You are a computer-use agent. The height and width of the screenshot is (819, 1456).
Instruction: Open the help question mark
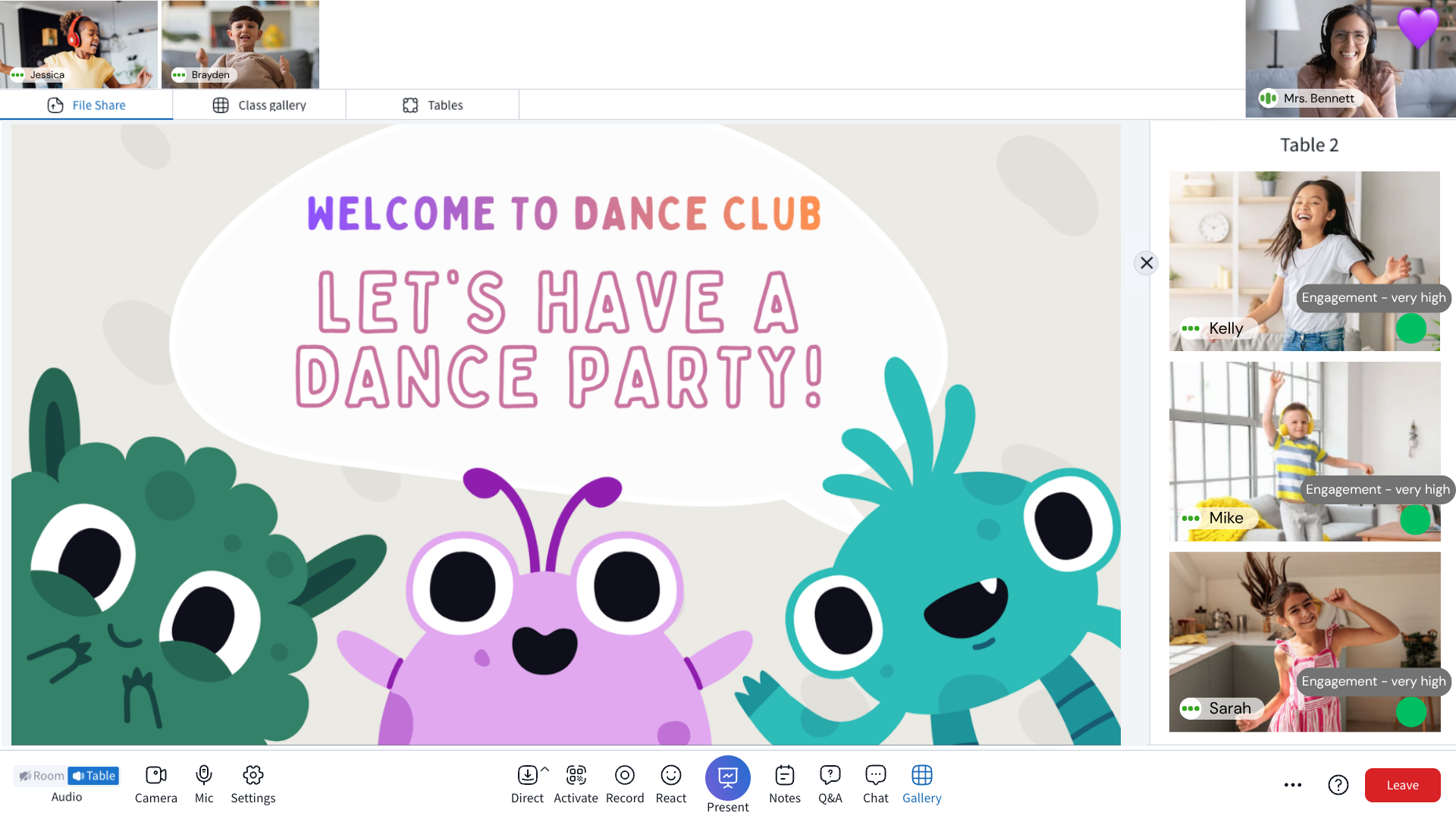pos(1338,785)
